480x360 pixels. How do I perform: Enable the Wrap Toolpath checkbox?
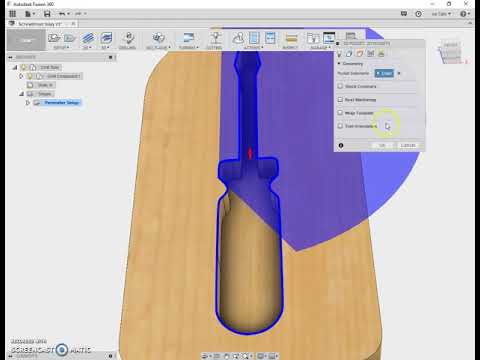[340, 113]
